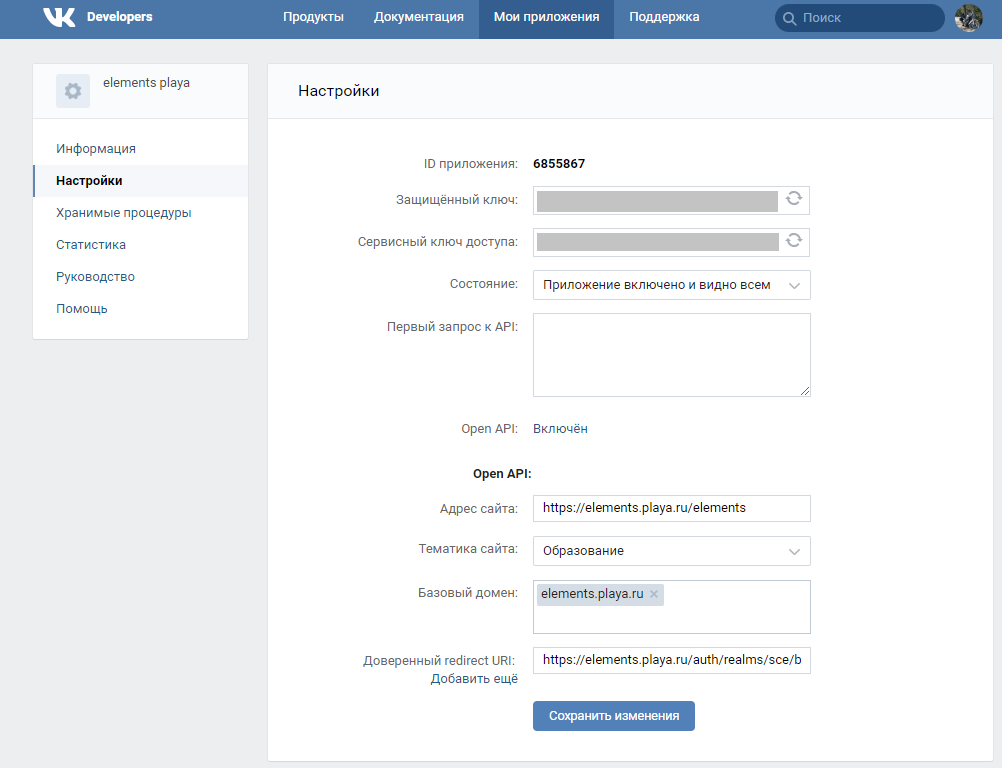The image size is (1002, 768).
Task: Open the Тематика сайта dropdown
Action: pos(671,551)
